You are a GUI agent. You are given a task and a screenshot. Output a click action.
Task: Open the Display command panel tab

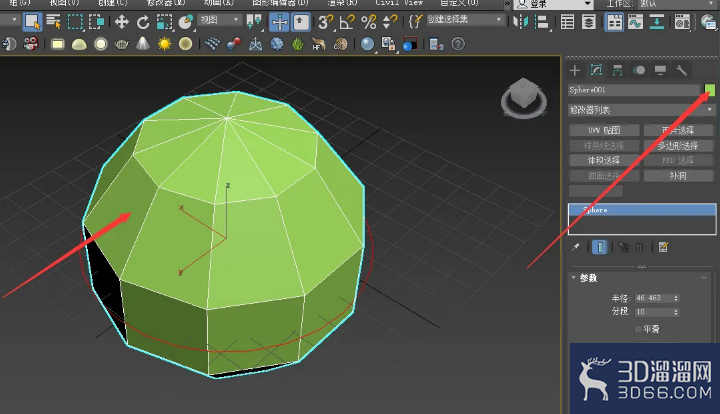pyautogui.click(x=660, y=70)
